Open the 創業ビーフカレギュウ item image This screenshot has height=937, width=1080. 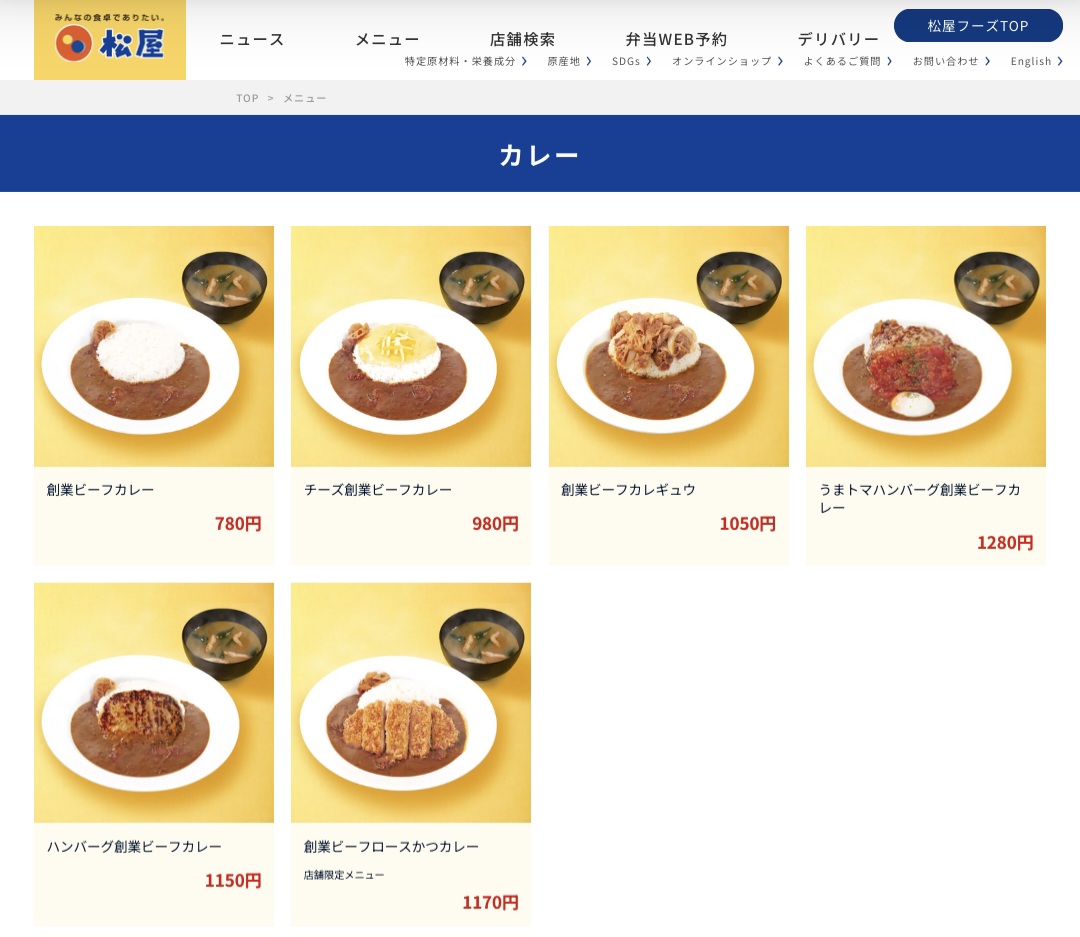pyautogui.click(x=668, y=347)
